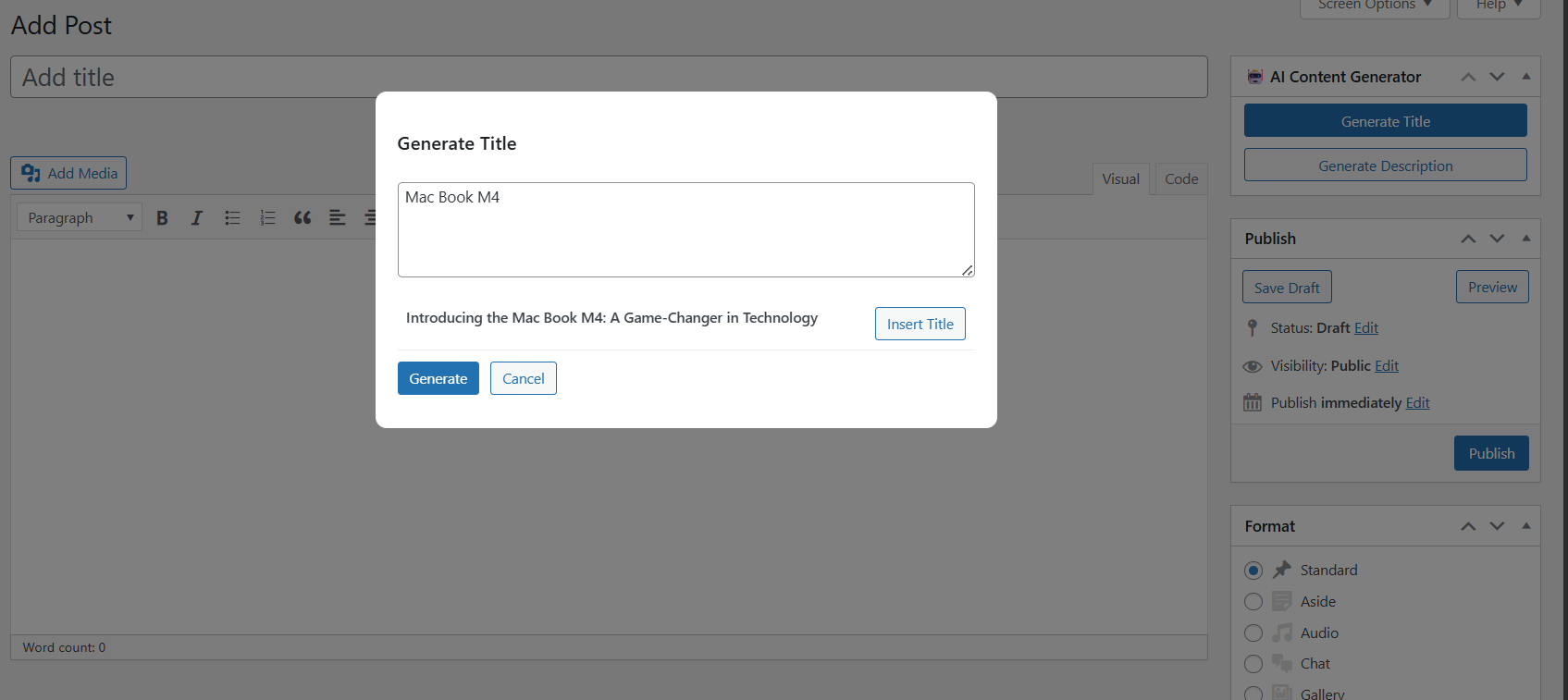The height and width of the screenshot is (700, 1568).
Task: Click the Insert Title button
Action: [x=920, y=324]
